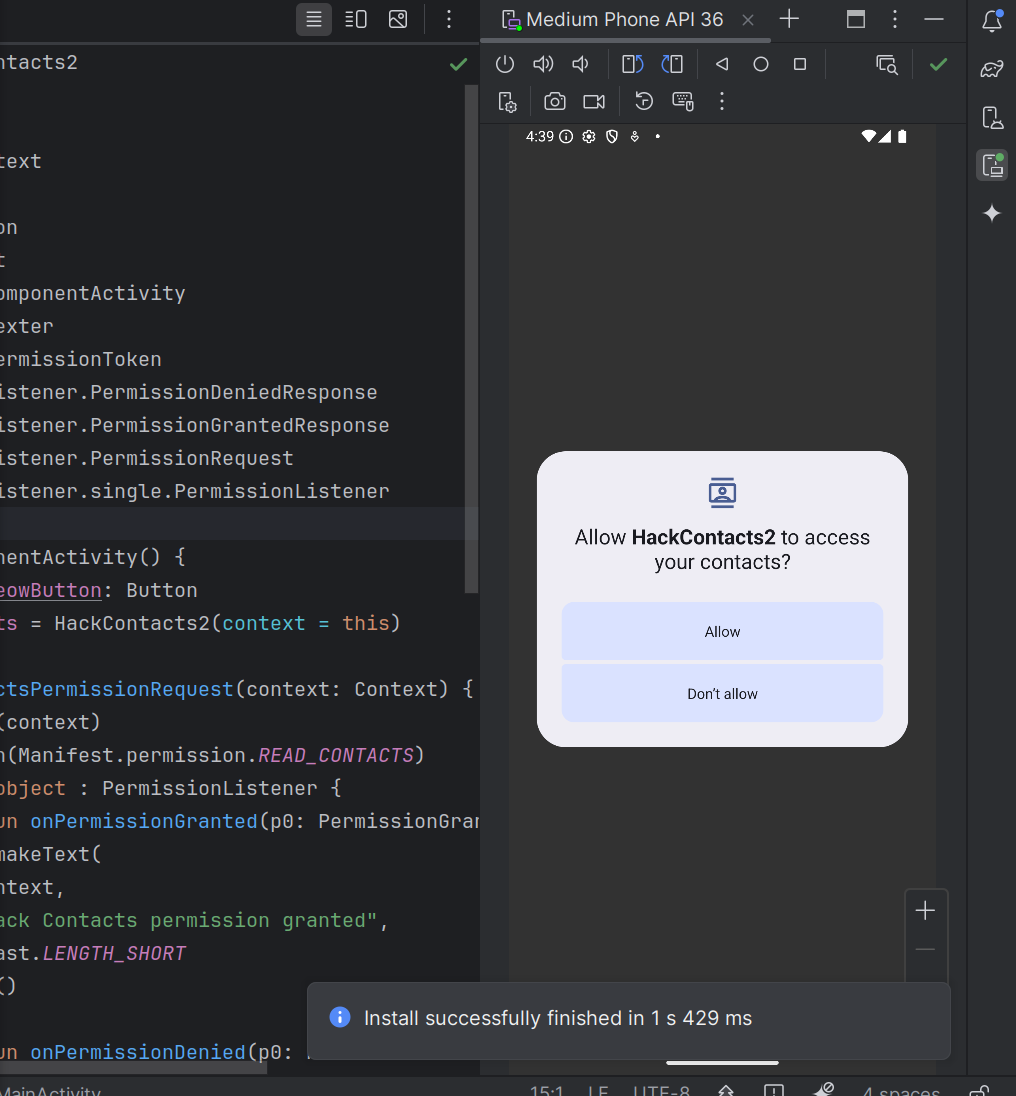The height and width of the screenshot is (1096, 1016).
Task: Add a new running device tab
Action: tap(789, 19)
